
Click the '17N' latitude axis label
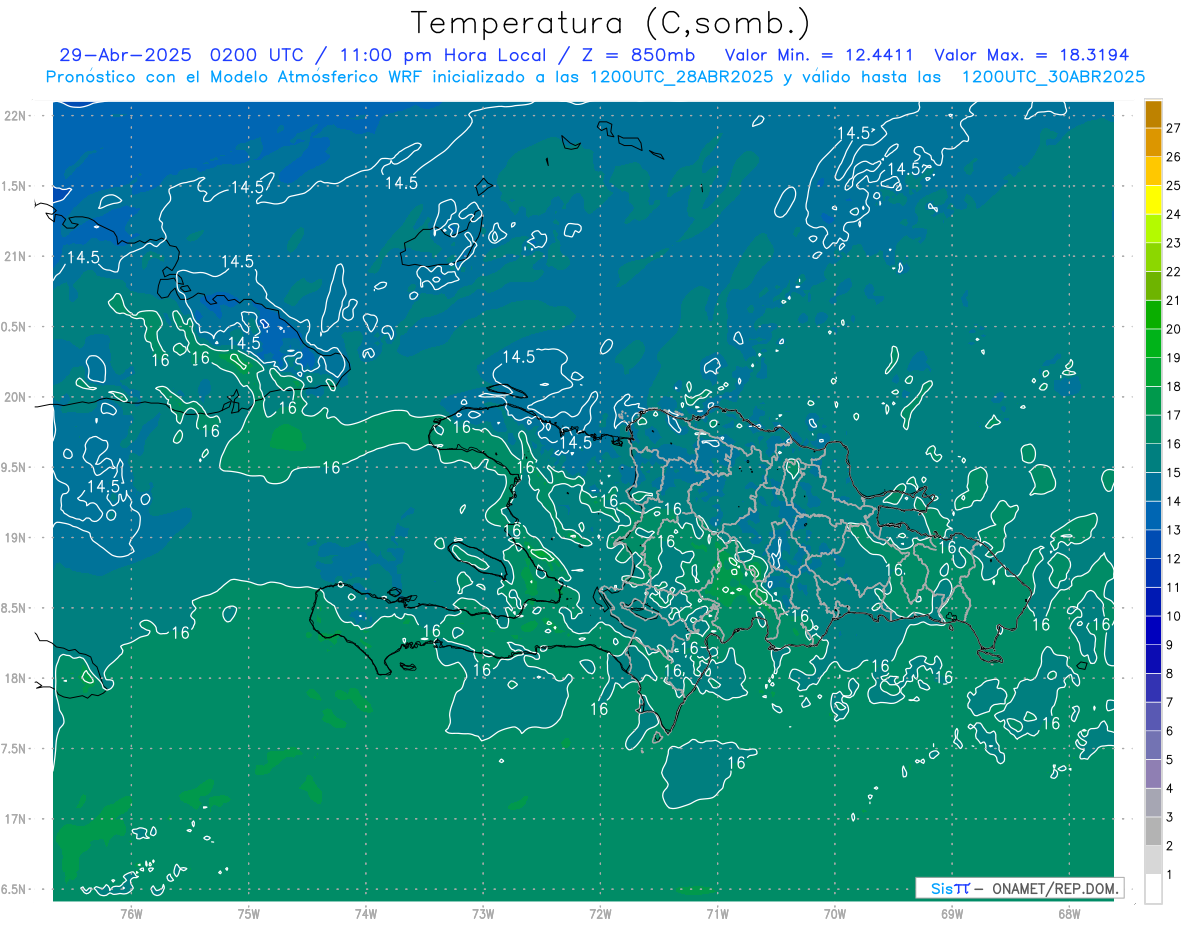coord(14,819)
